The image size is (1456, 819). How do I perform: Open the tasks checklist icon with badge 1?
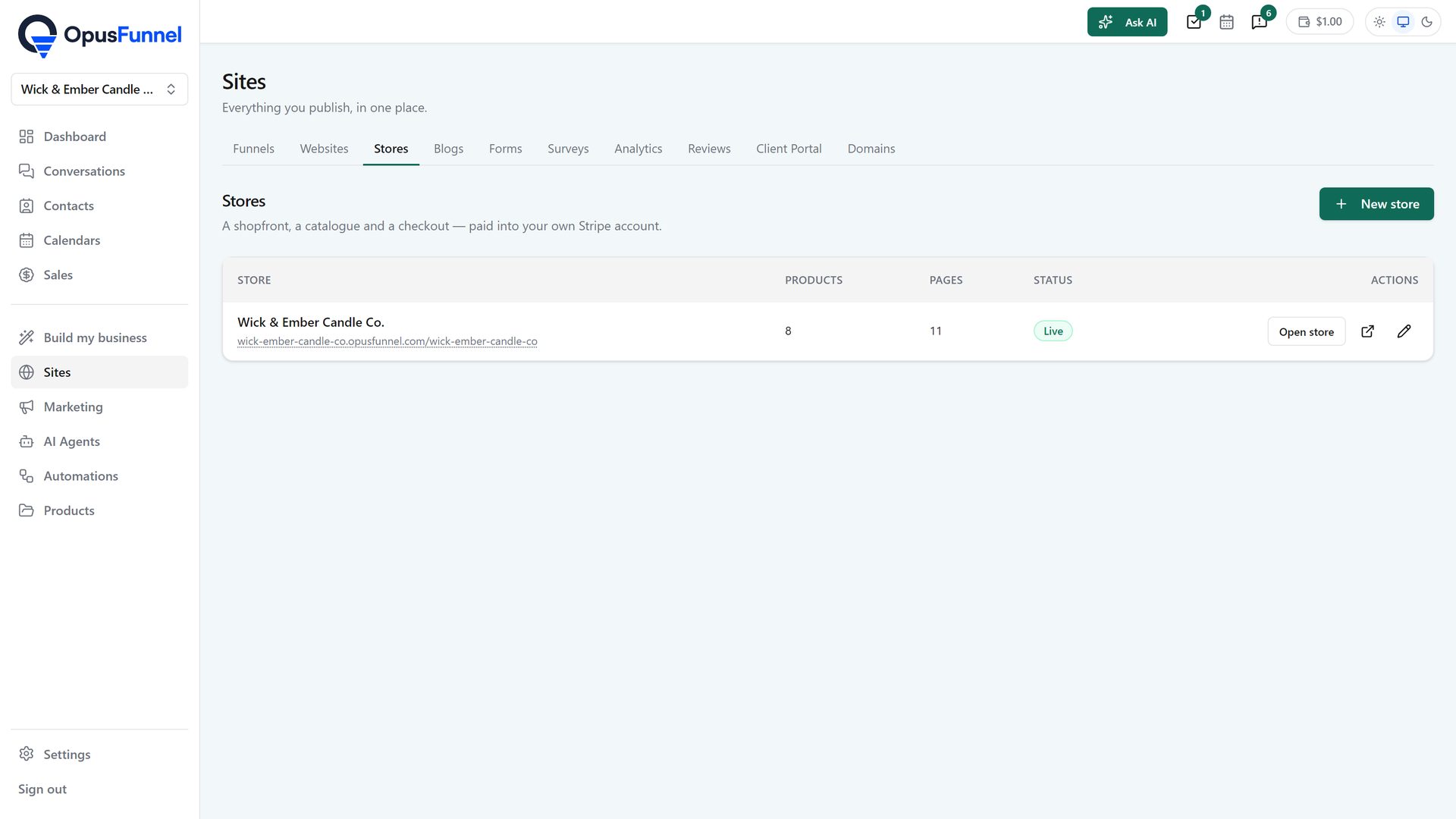point(1194,22)
